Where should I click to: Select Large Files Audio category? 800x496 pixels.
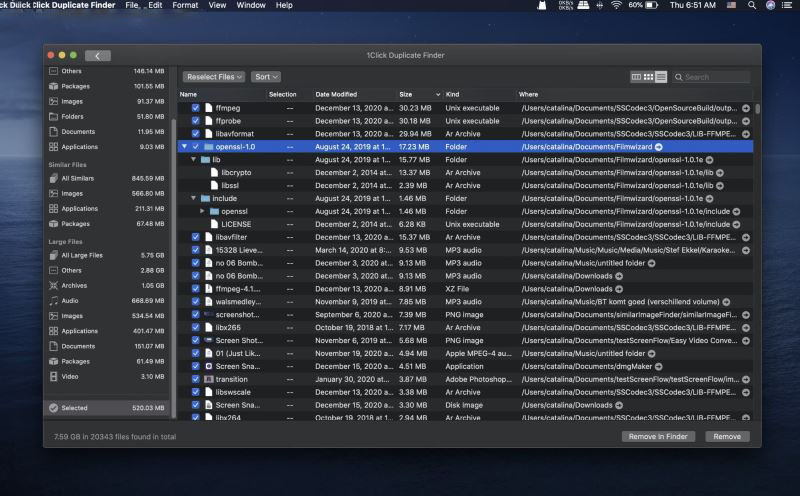click(107, 301)
